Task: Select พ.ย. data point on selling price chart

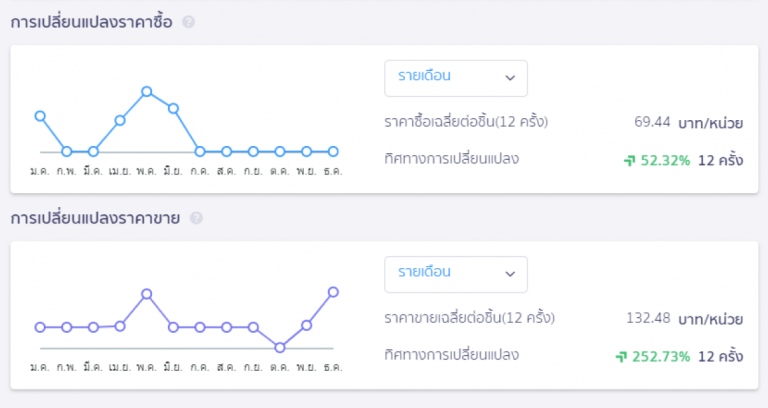Action: pyautogui.click(x=306, y=325)
